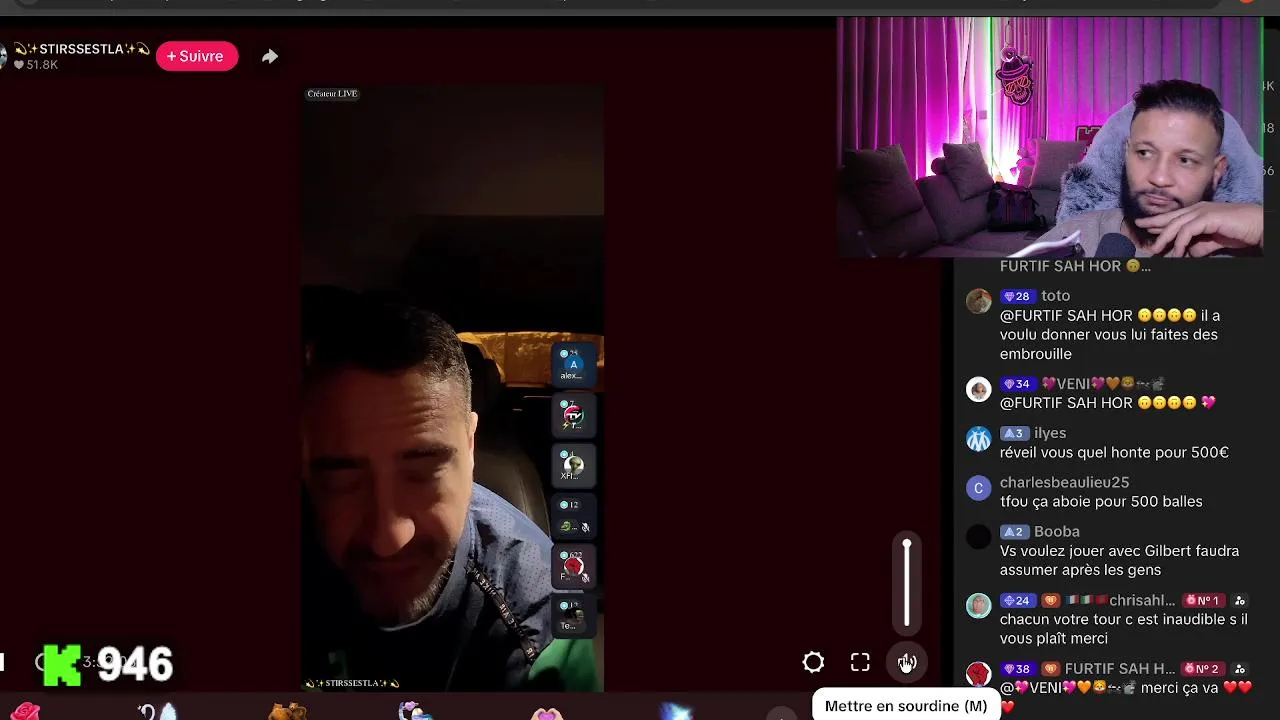Adjust the vertical volume slider
This screenshot has width=1280, height=720.
pos(907,584)
